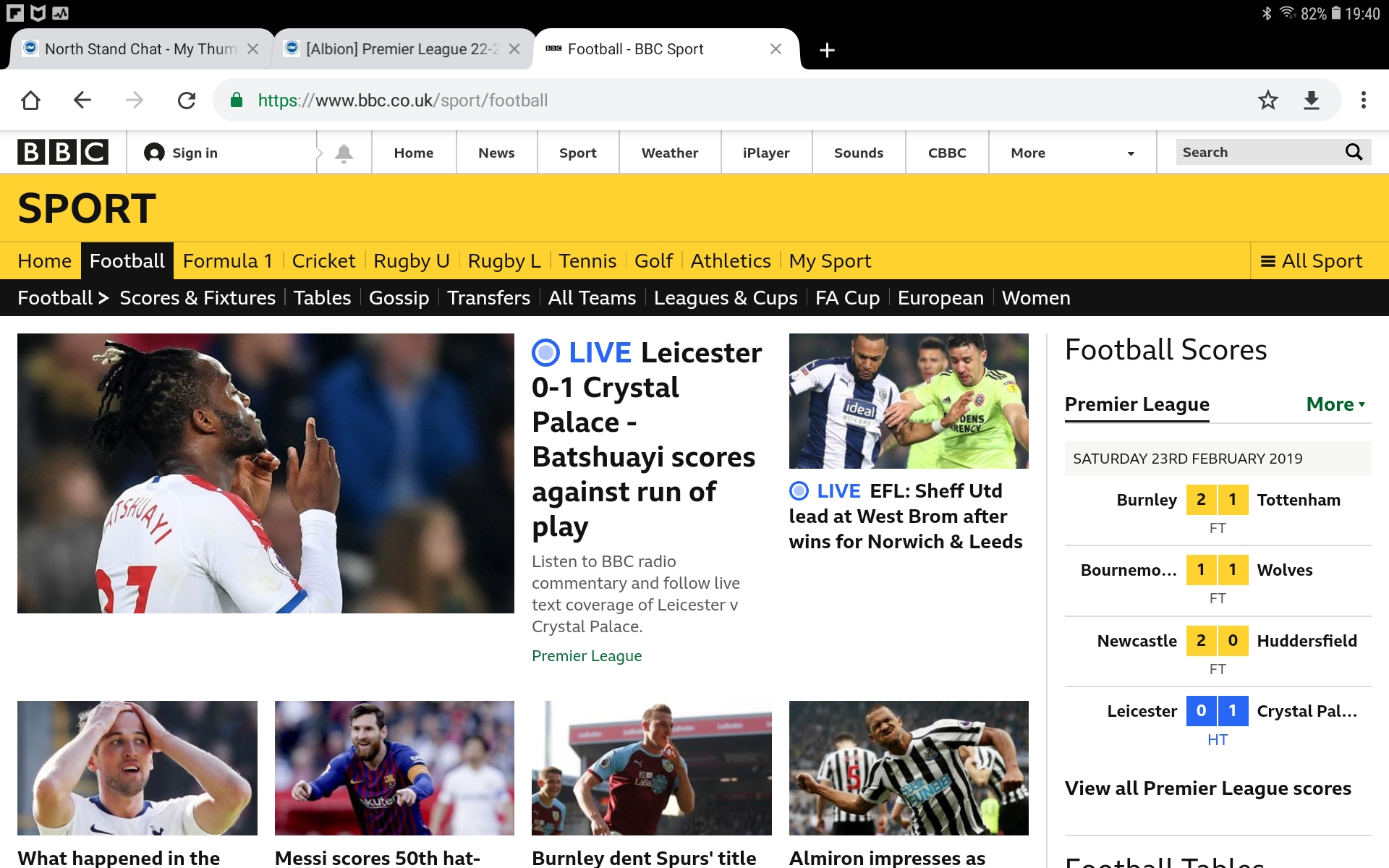1389x868 pixels.
Task: Open BBC Home in top nav
Action: tap(414, 153)
